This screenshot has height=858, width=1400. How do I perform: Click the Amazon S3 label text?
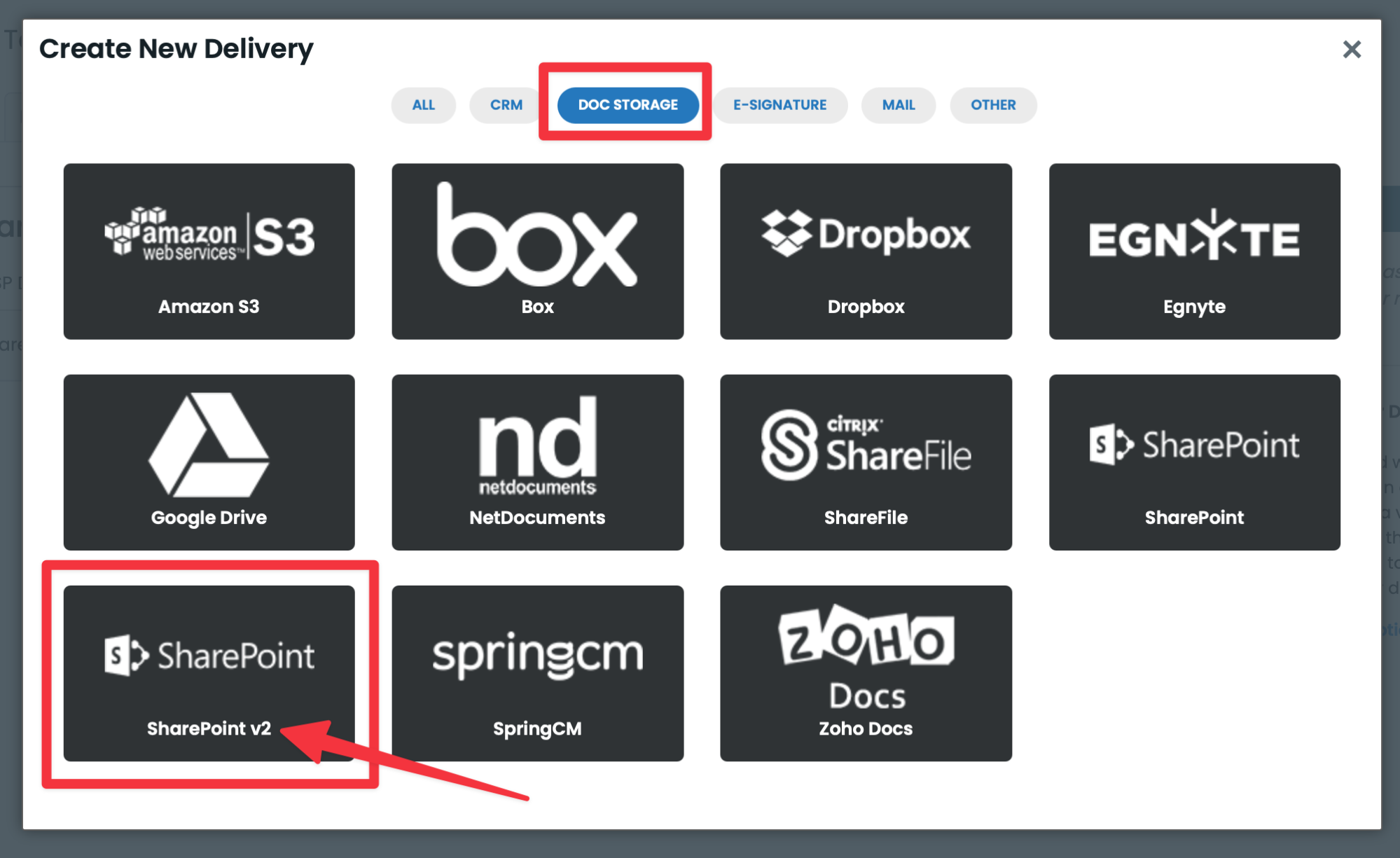point(209,307)
